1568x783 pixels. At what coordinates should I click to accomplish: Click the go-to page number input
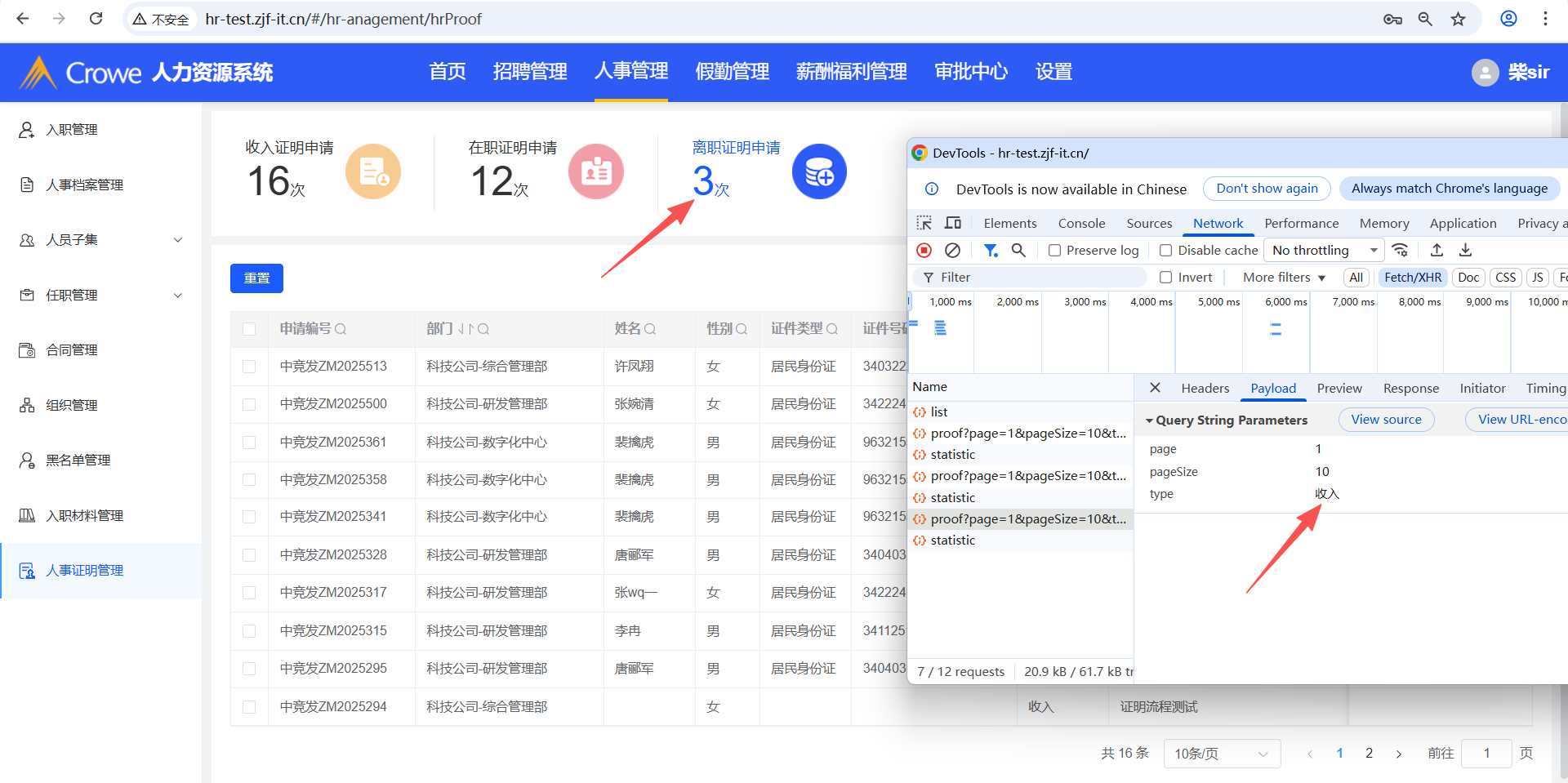(1486, 754)
